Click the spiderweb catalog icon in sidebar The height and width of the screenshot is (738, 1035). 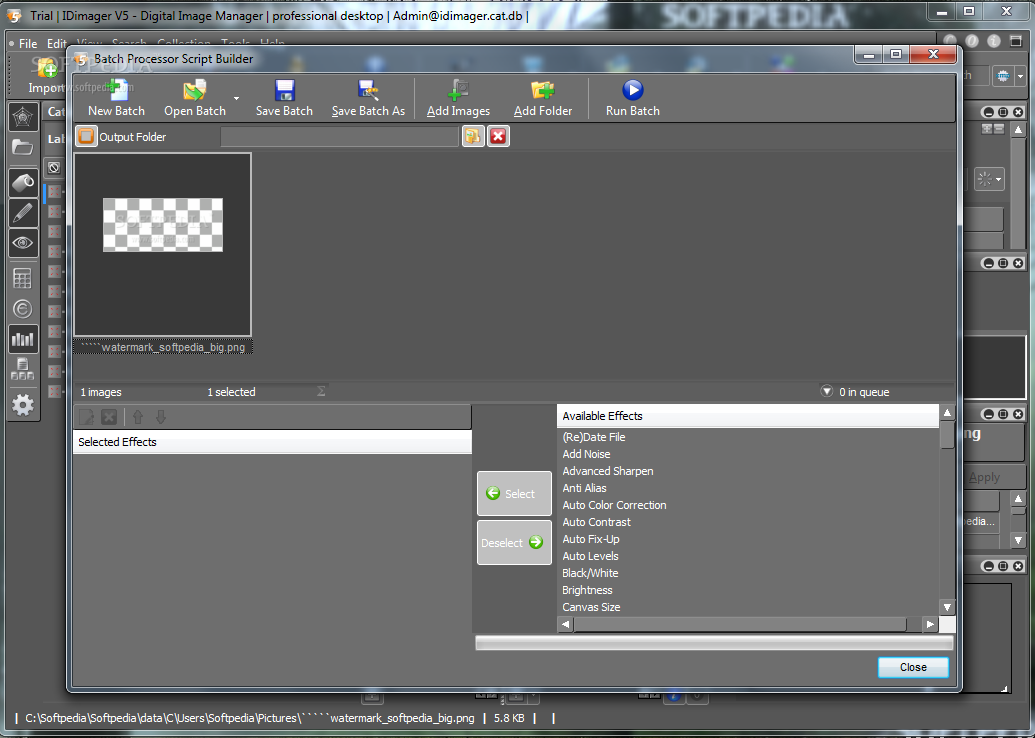point(22,117)
